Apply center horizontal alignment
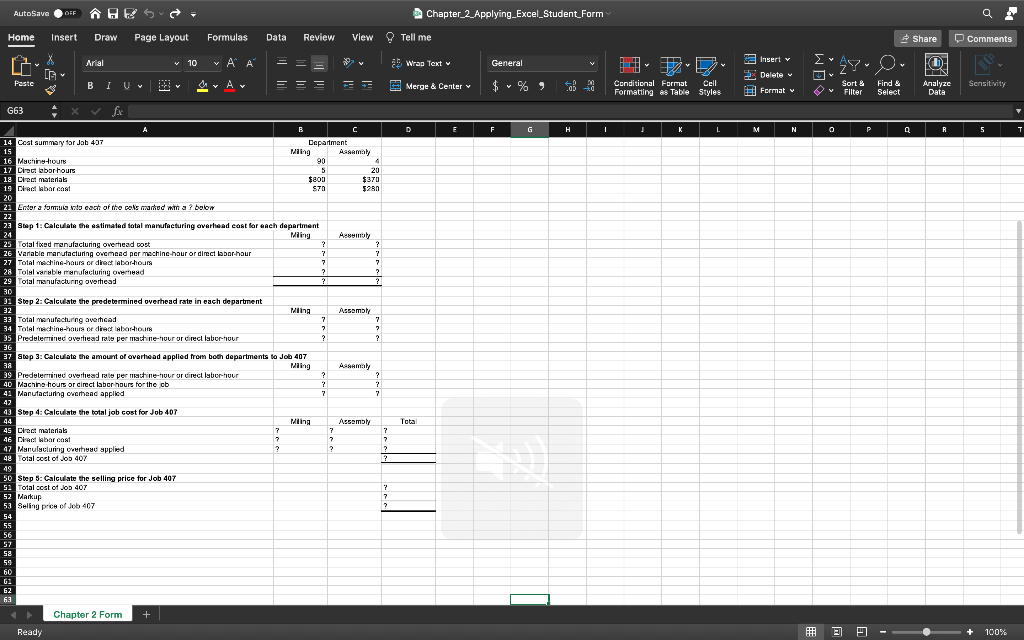 click(x=300, y=86)
